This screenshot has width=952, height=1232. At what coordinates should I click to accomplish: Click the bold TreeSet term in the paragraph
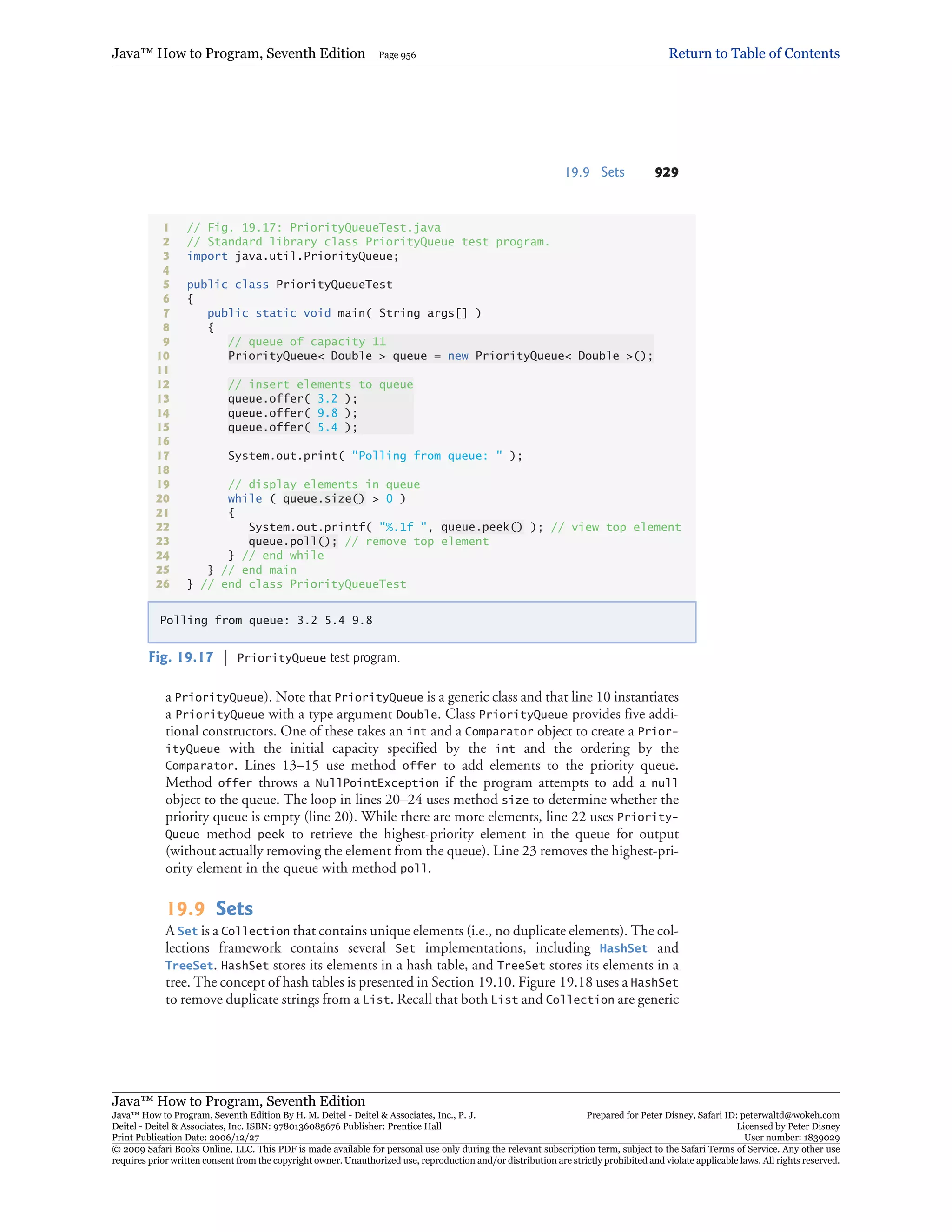(x=189, y=965)
